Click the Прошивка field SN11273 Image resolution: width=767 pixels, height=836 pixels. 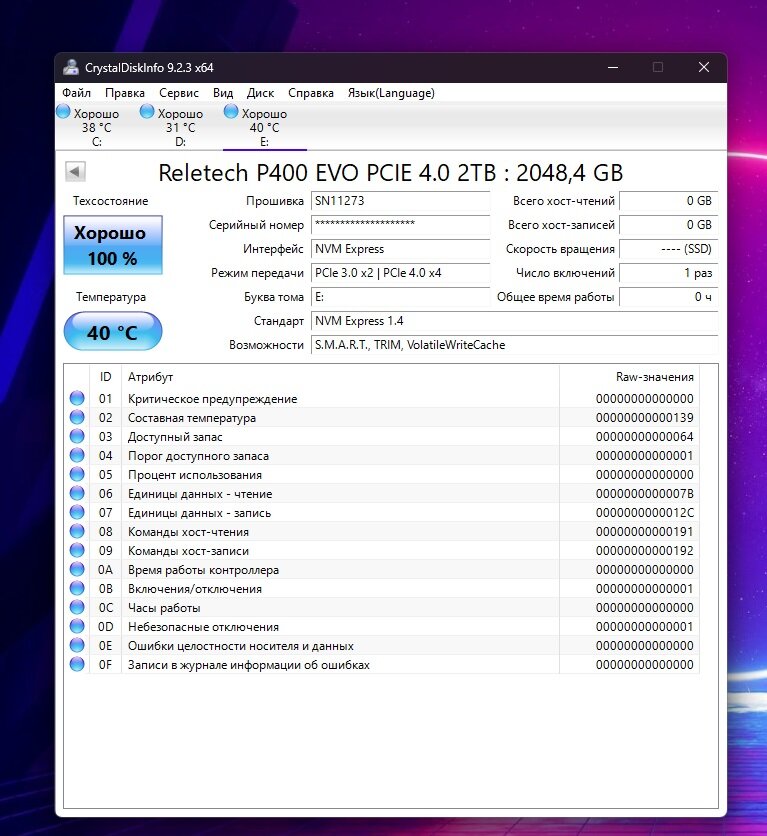click(x=400, y=201)
